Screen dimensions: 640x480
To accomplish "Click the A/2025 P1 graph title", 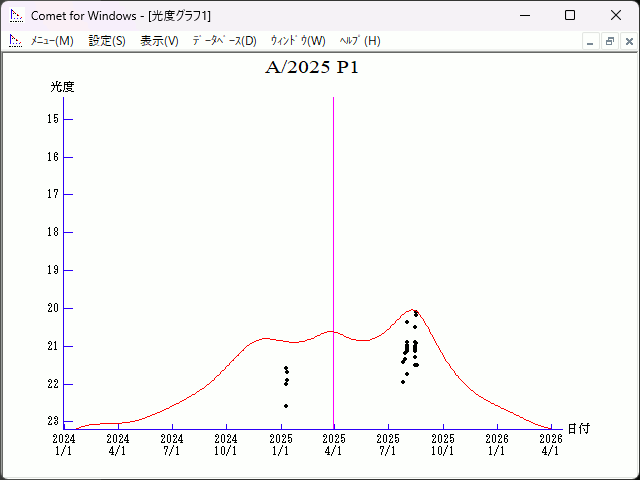I will point(311,68).
